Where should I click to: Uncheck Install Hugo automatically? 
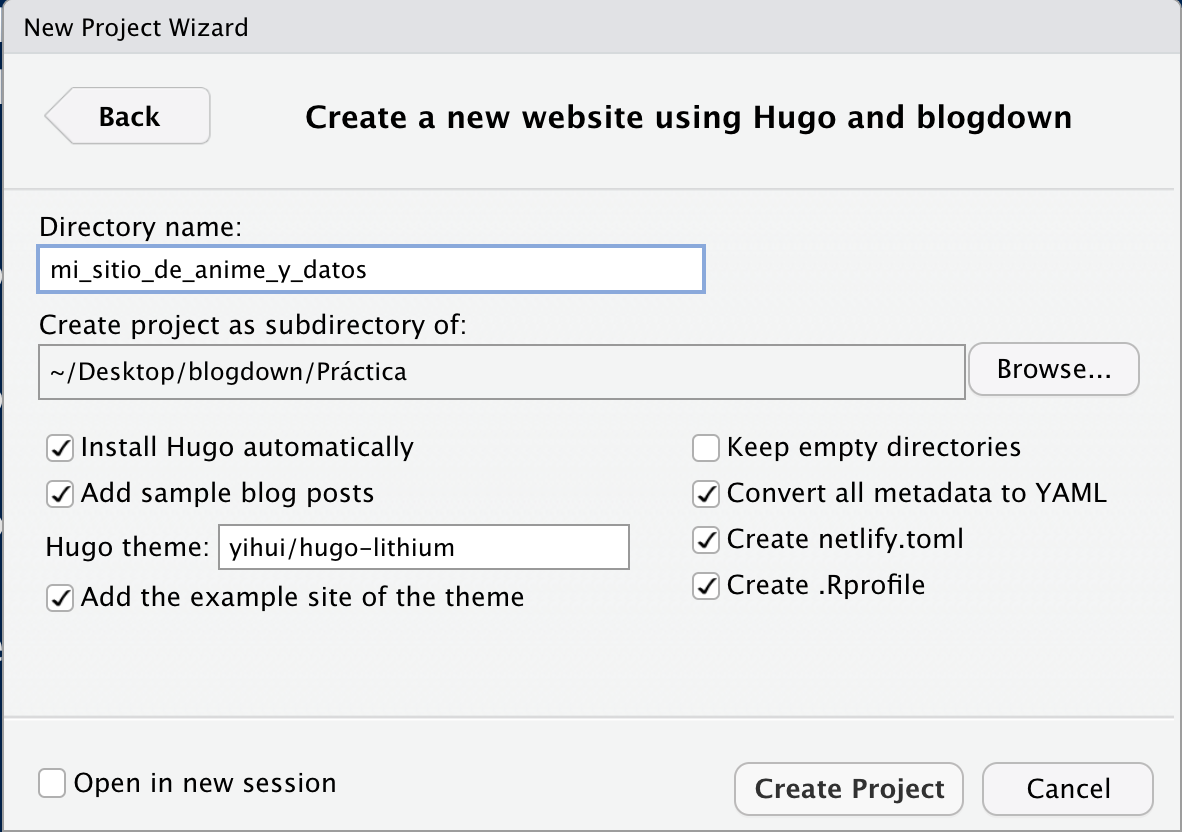60,448
